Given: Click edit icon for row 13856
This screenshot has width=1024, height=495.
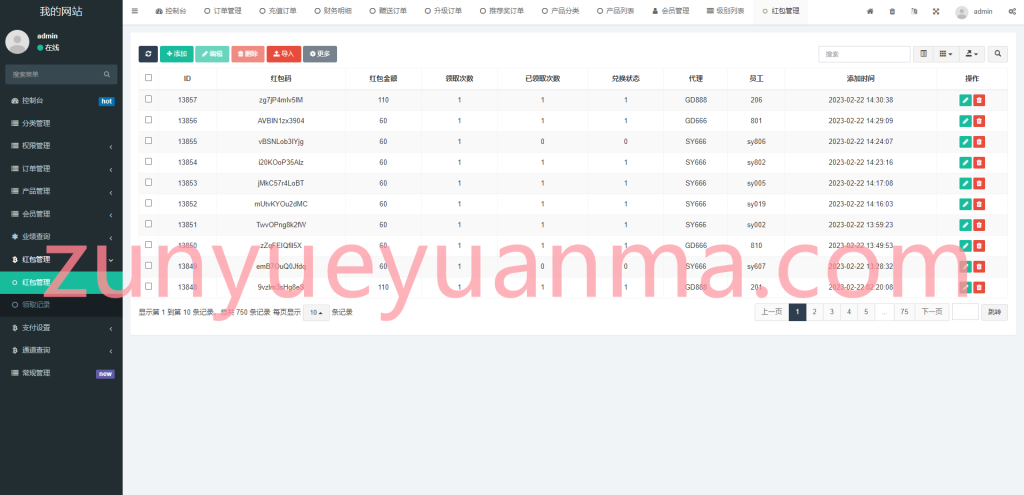Looking at the screenshot, I should pos(966,121).
